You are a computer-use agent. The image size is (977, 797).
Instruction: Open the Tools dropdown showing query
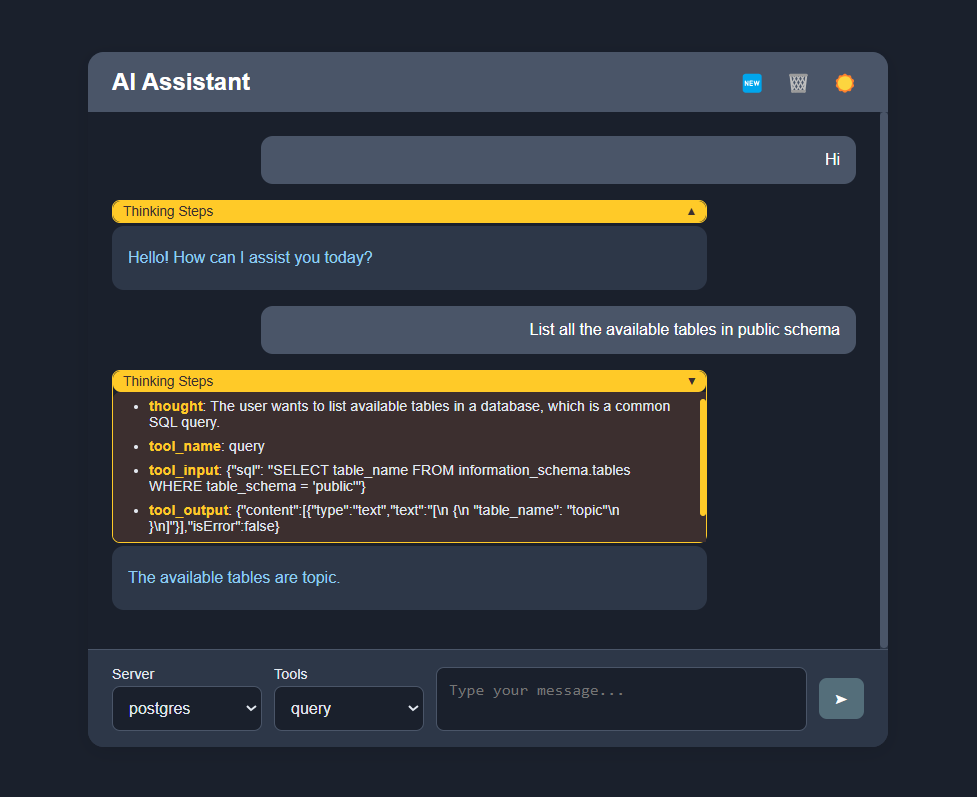point(349,708)
